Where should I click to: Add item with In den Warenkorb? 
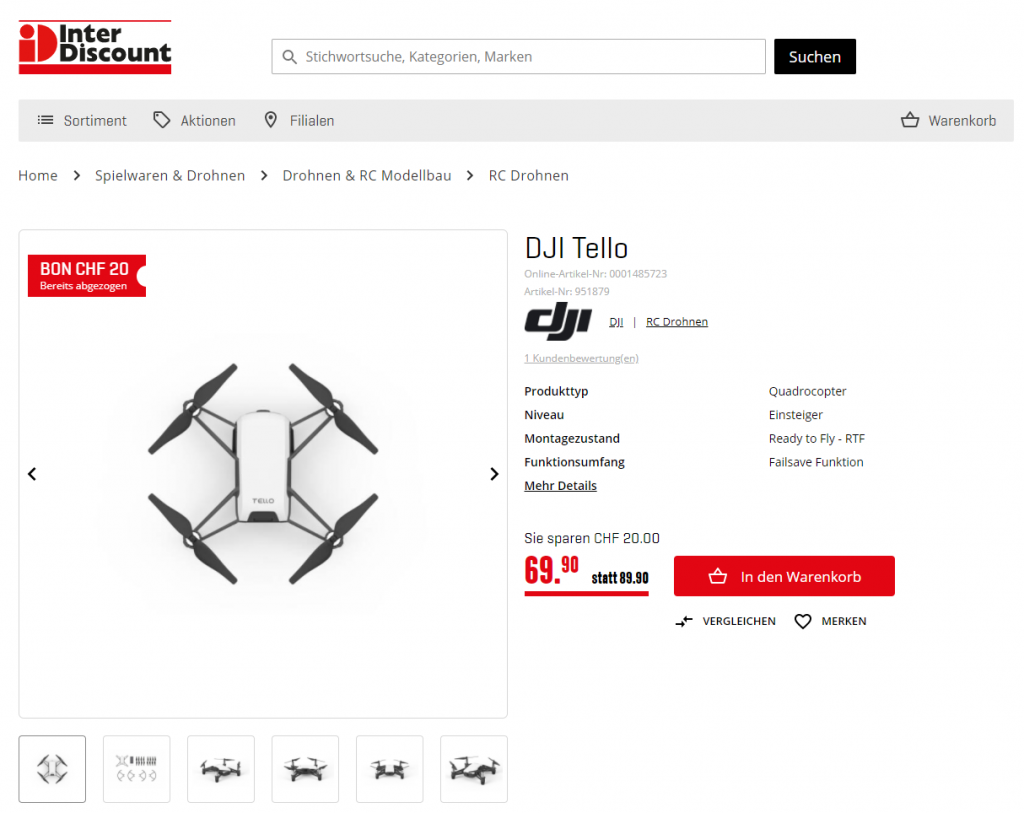point(784,576)
